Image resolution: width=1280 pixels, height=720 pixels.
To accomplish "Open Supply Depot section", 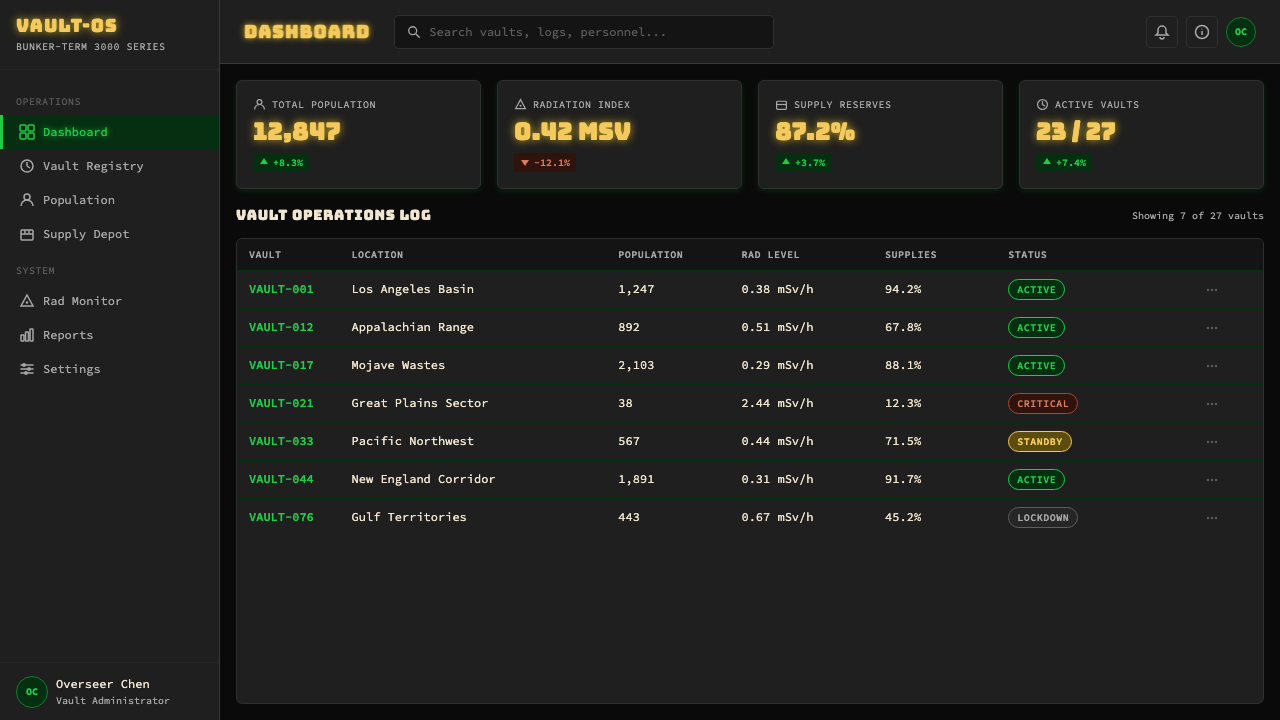I will click(x=110, y=234).
